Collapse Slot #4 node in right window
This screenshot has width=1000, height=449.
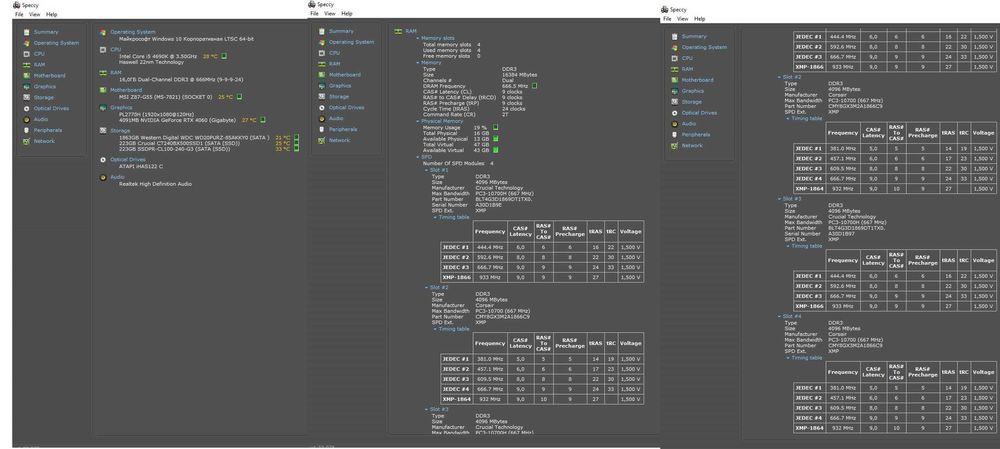click(x=779, y=316)
